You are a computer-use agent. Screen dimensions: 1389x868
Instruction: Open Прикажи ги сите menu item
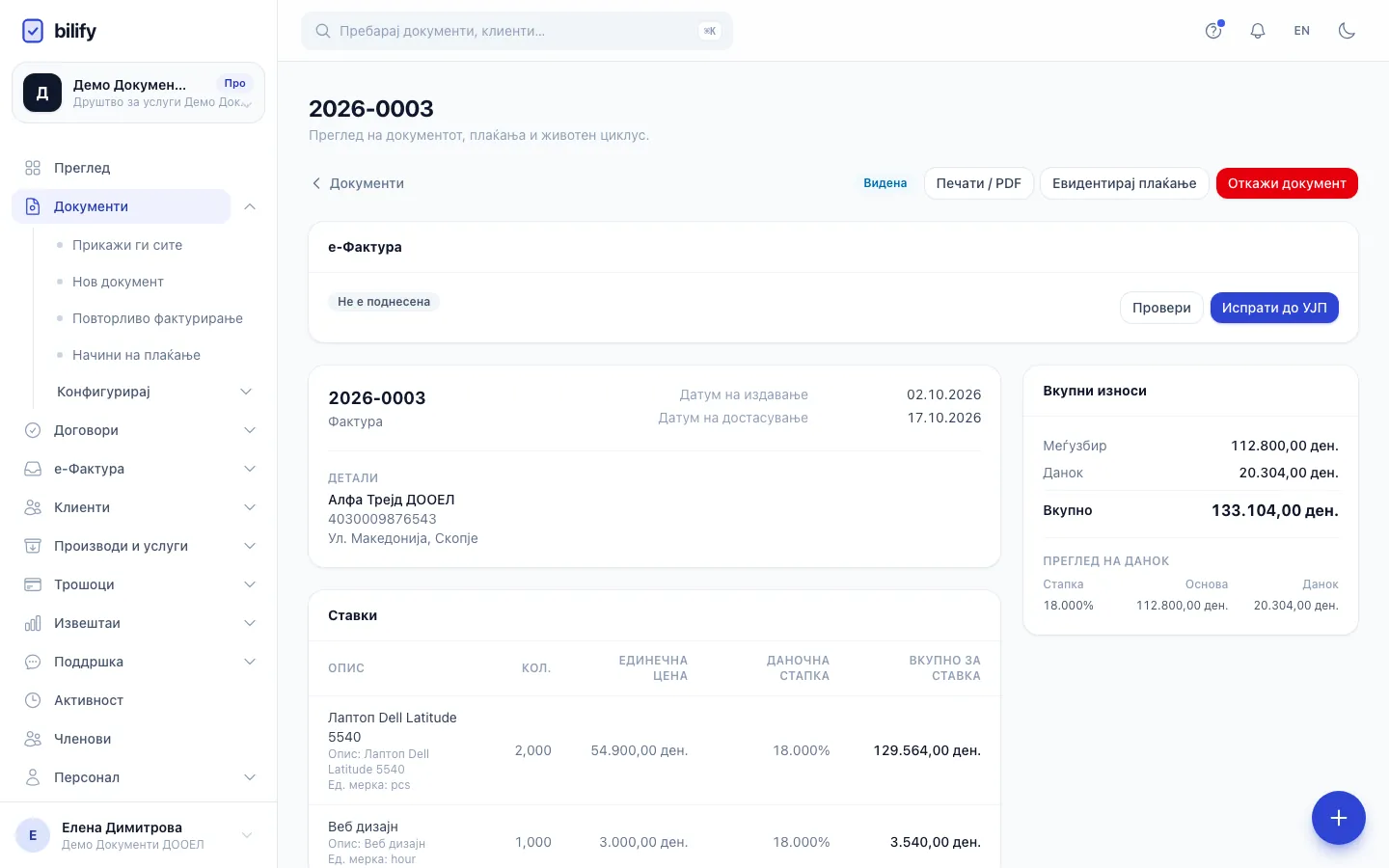point(127,245)
